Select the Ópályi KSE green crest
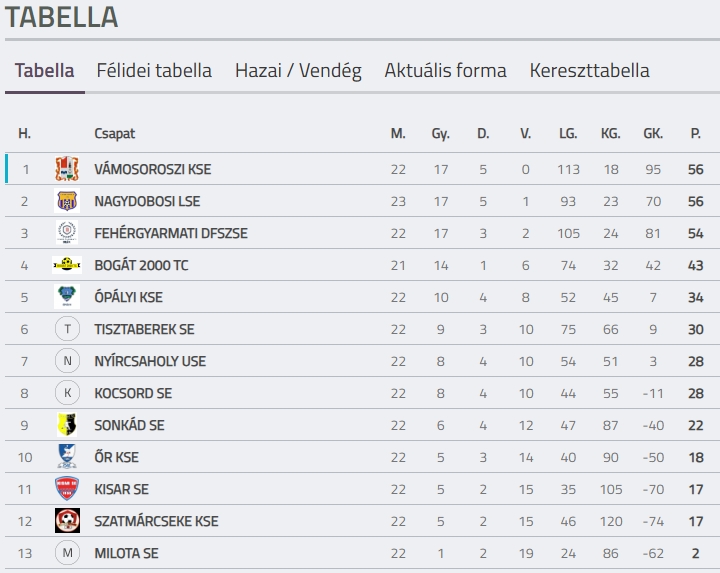Screen dimensions: 720x573 tap(67, 297)
